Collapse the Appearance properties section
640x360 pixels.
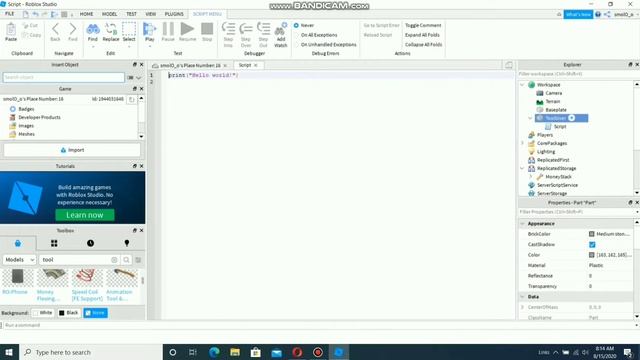pyautogui.click(x=522, y=224)
